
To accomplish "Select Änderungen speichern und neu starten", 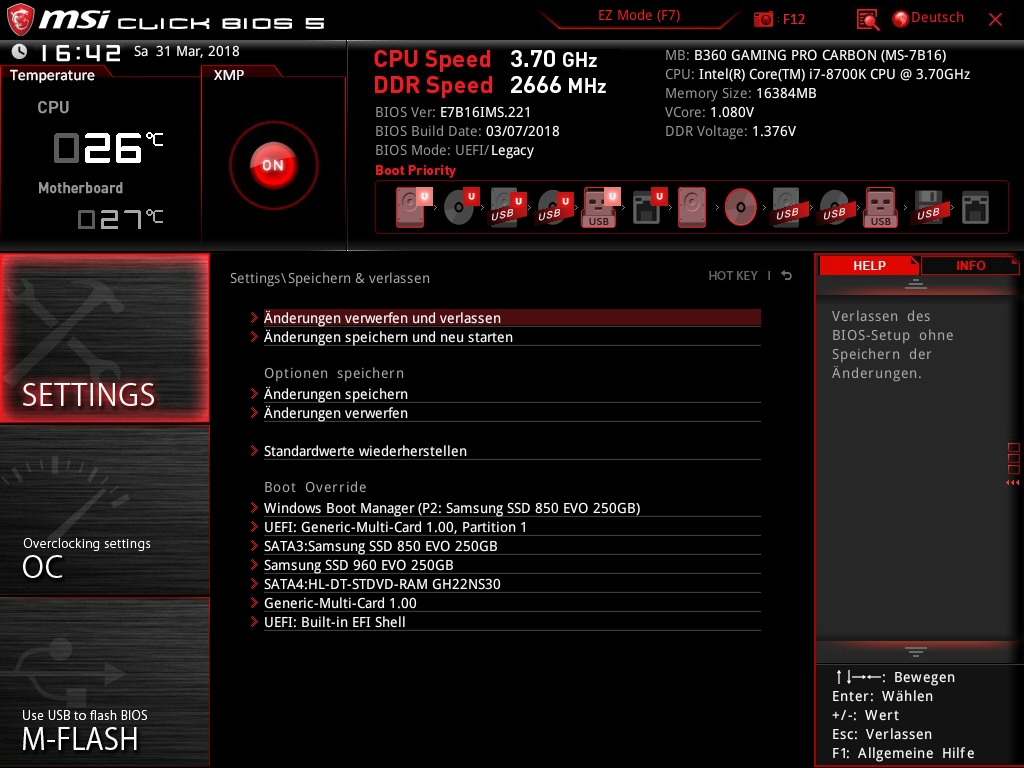I will tap(512, 337).
